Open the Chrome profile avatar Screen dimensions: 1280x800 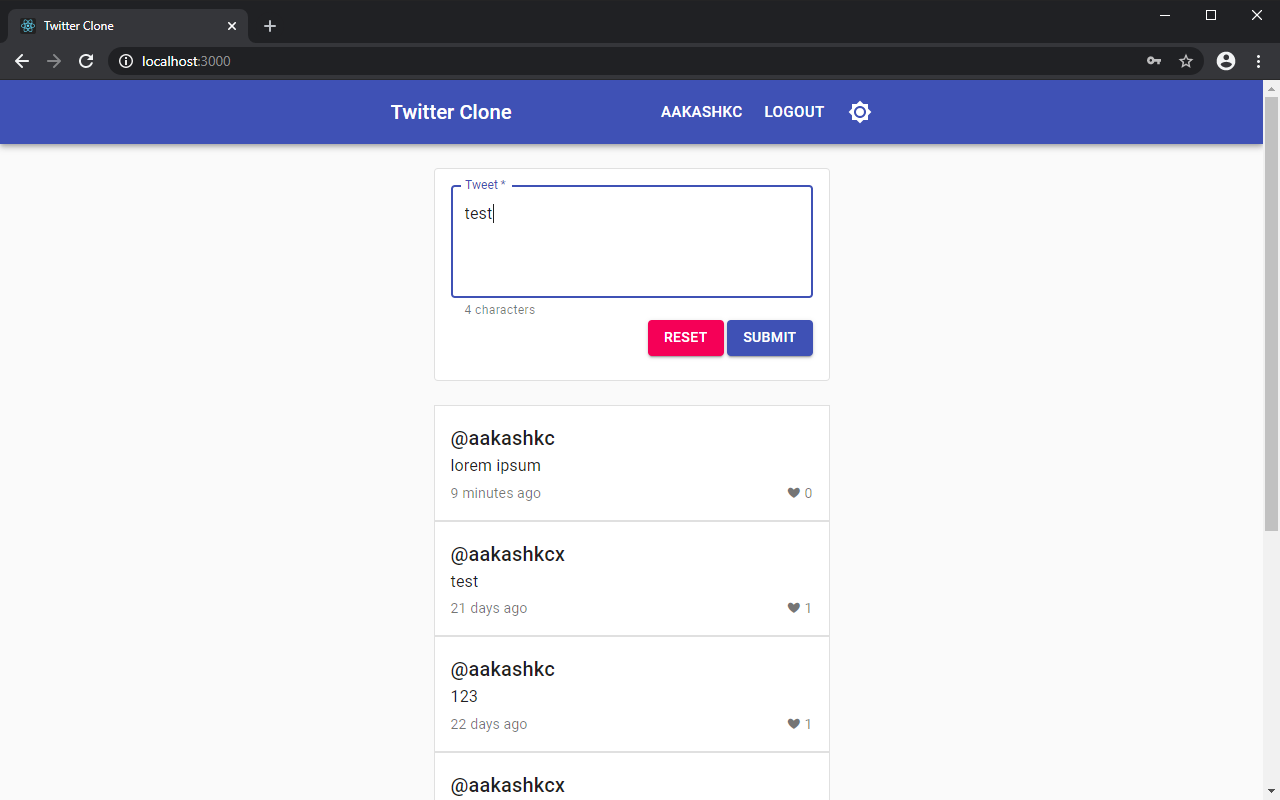pyautogui.click(x=1226, y=61)
